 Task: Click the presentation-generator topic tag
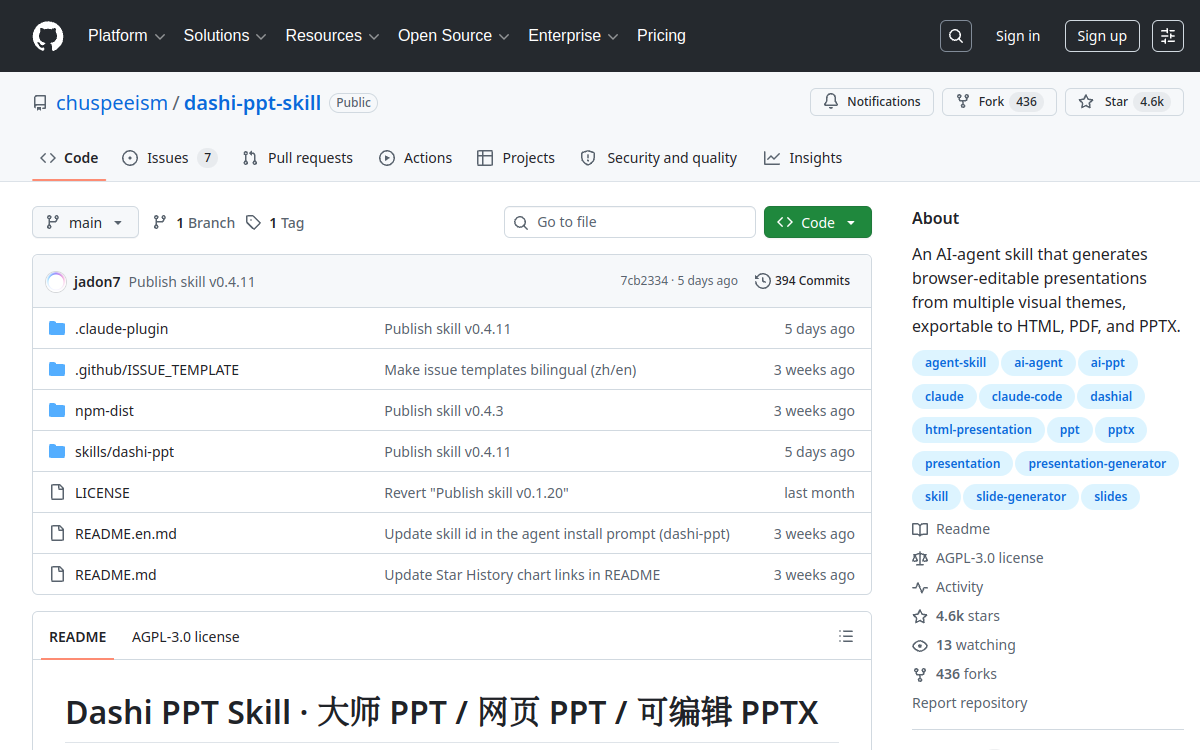[x=1097, y=464]
